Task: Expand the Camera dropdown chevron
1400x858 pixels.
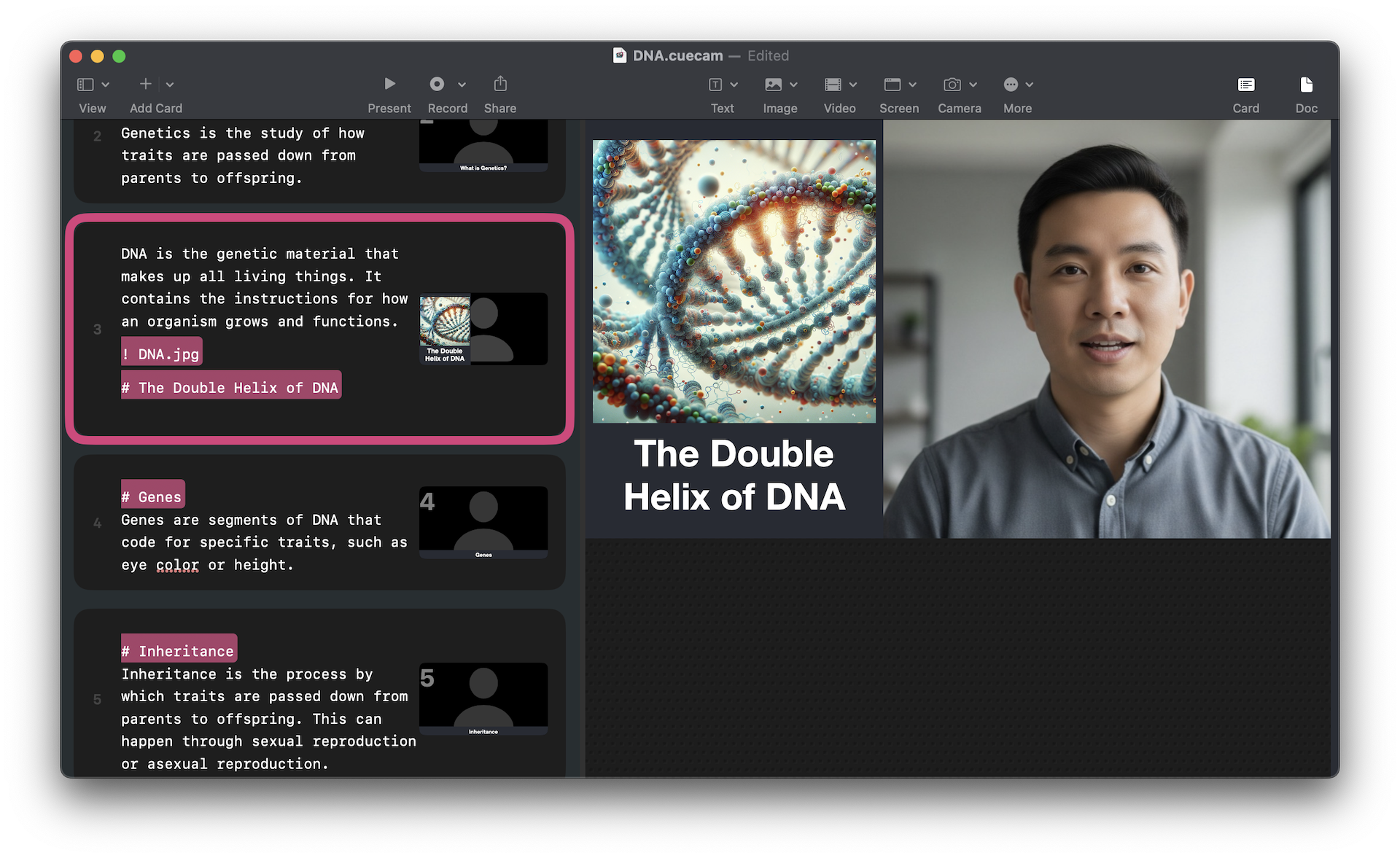Action: pyautogui.click(x=973, y=85)
